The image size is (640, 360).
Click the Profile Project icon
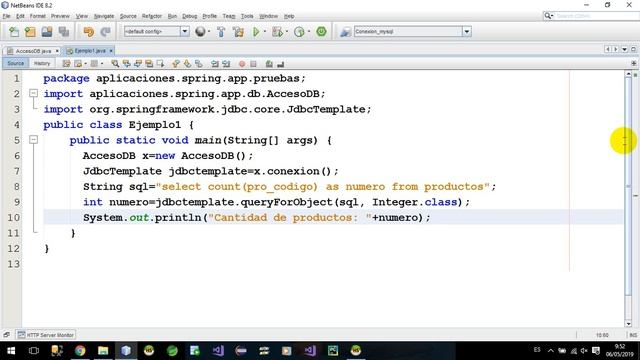[x=299, y=31]
